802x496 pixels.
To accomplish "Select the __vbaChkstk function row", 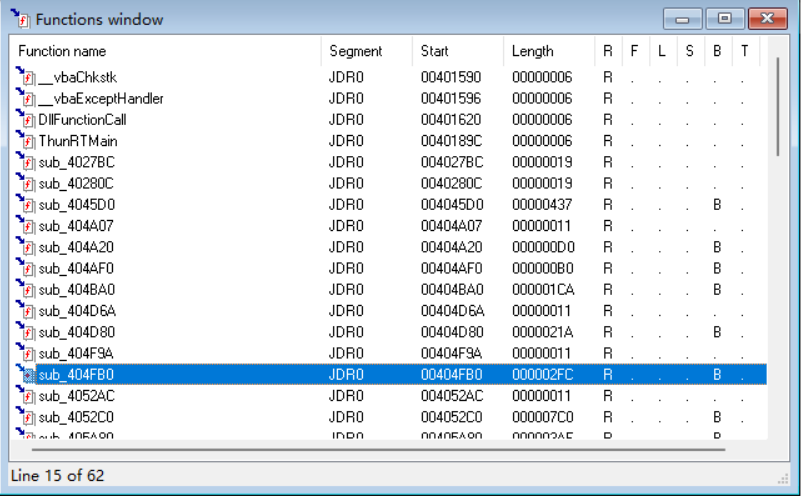I will click(390, 77).
